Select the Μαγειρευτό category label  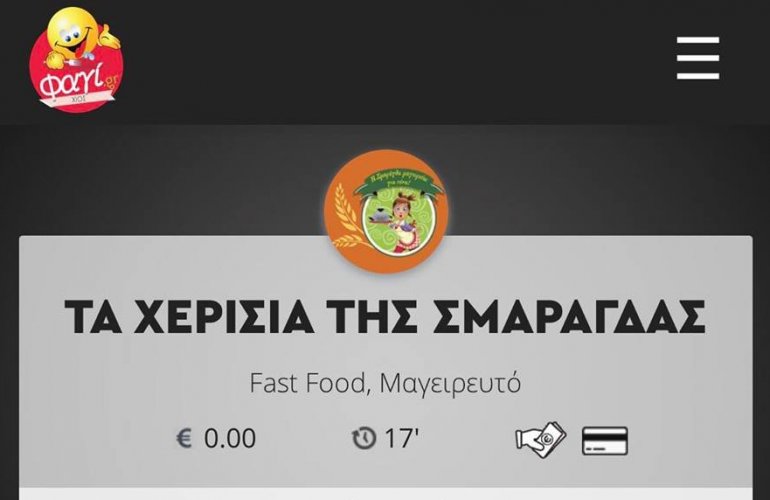[450, 384]
